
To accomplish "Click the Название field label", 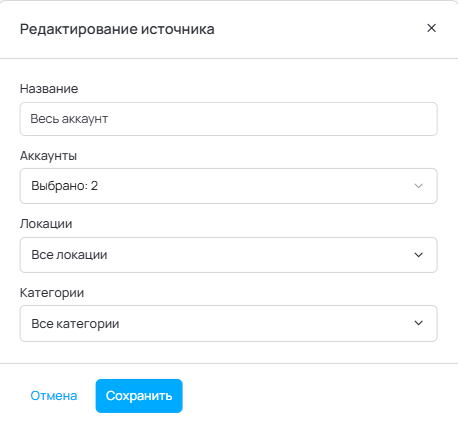I will click(x=49, y=89).
